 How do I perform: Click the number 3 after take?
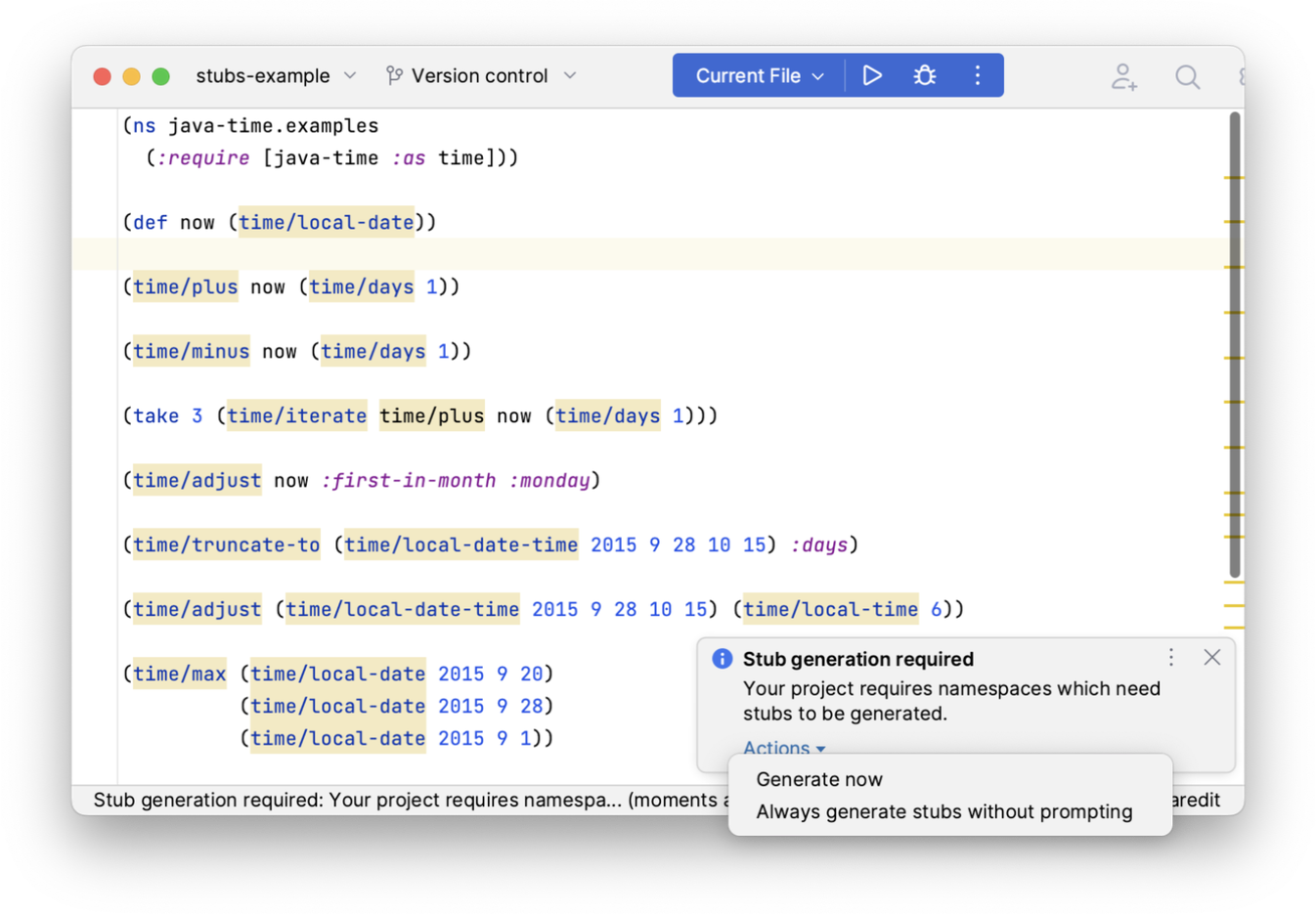(x=197, y=415)
